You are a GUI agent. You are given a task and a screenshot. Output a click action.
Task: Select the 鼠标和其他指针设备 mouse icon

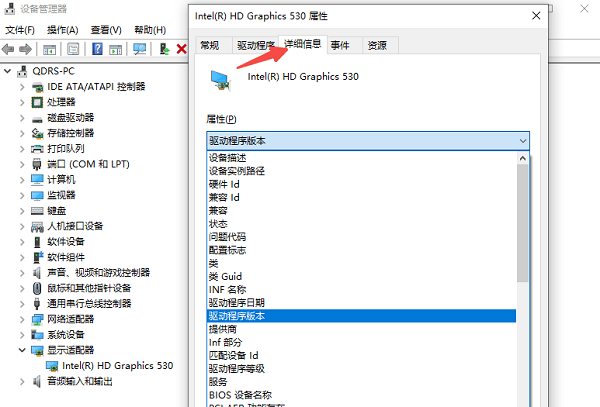pos(37,288)
